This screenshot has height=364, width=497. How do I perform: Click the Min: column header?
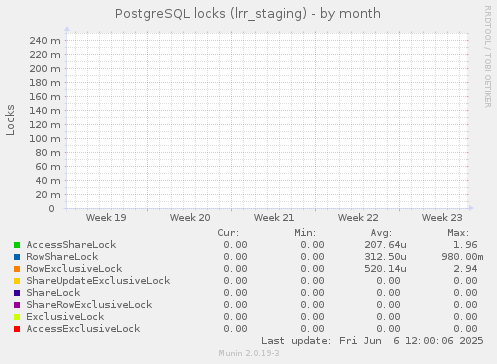tap(305, 233)
